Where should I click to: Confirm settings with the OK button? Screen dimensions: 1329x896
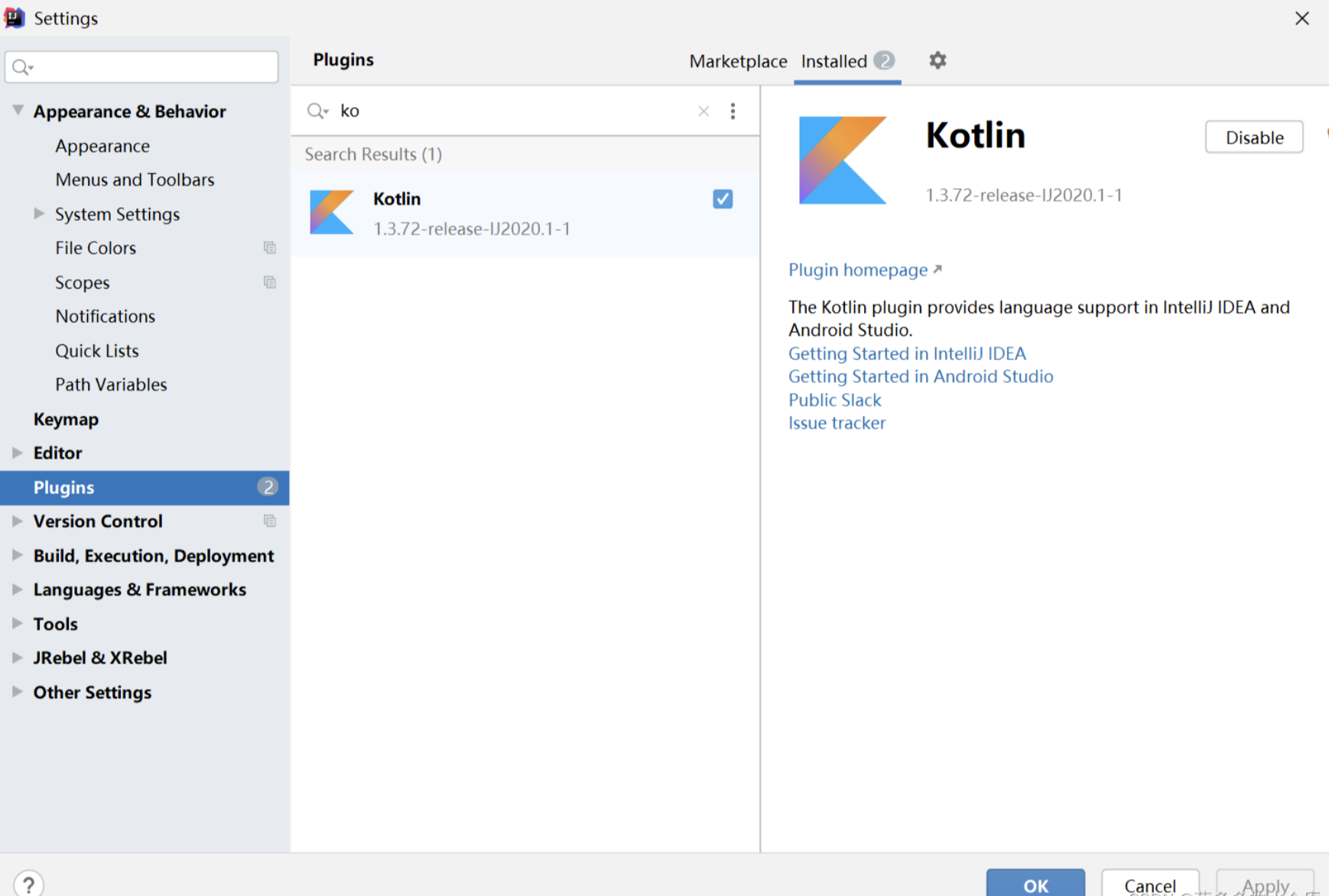click(x=1035, y=884)
